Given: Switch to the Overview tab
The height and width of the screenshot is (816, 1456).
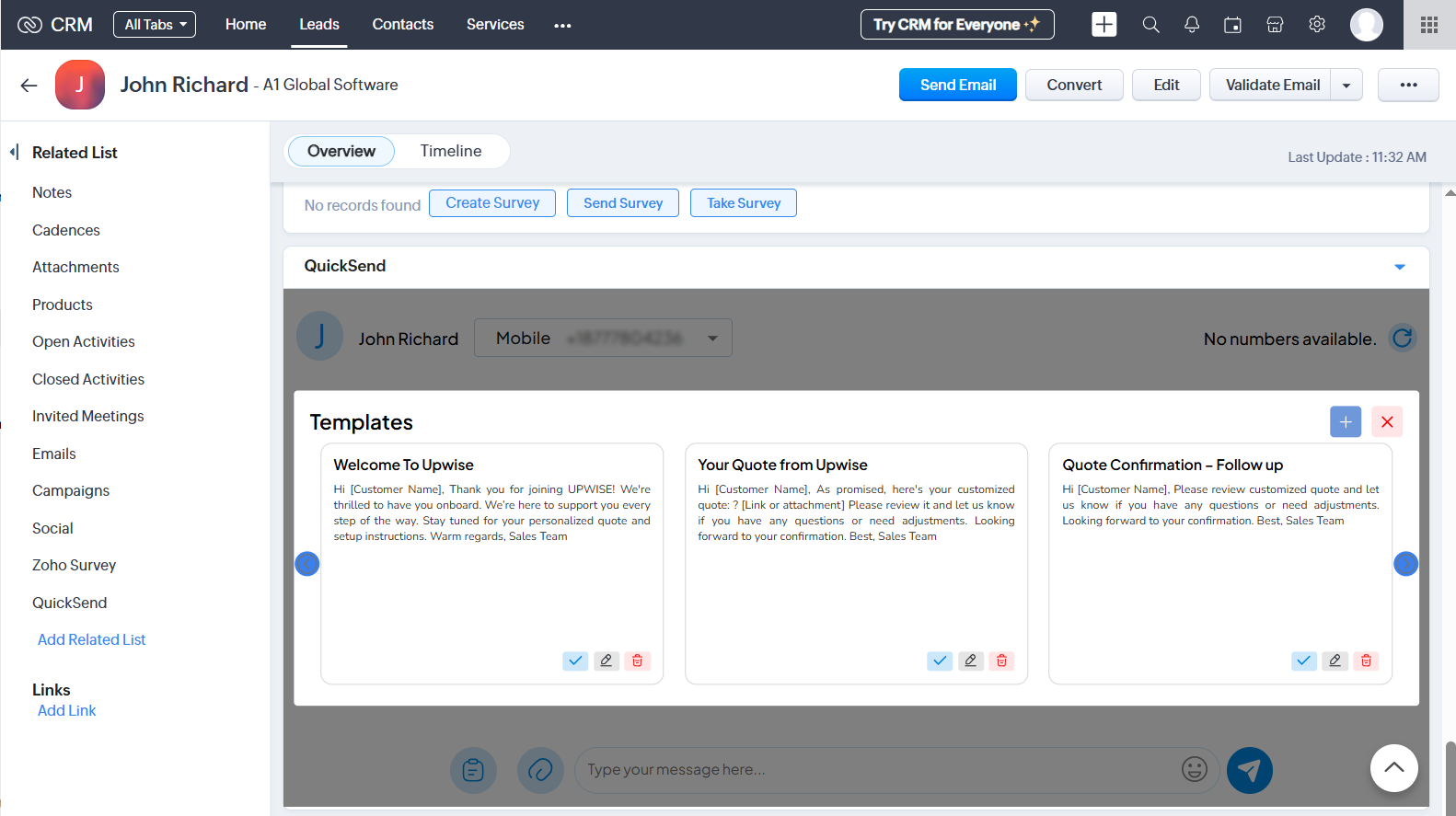Looking at the screenshot, I should coord(341,151).
